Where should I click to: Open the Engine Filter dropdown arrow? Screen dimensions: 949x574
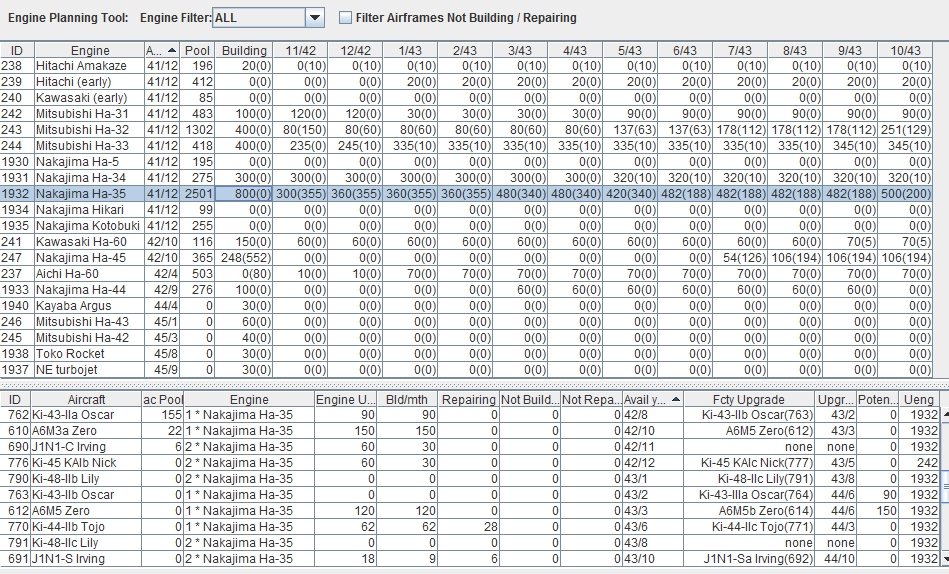tap(315, 18)
